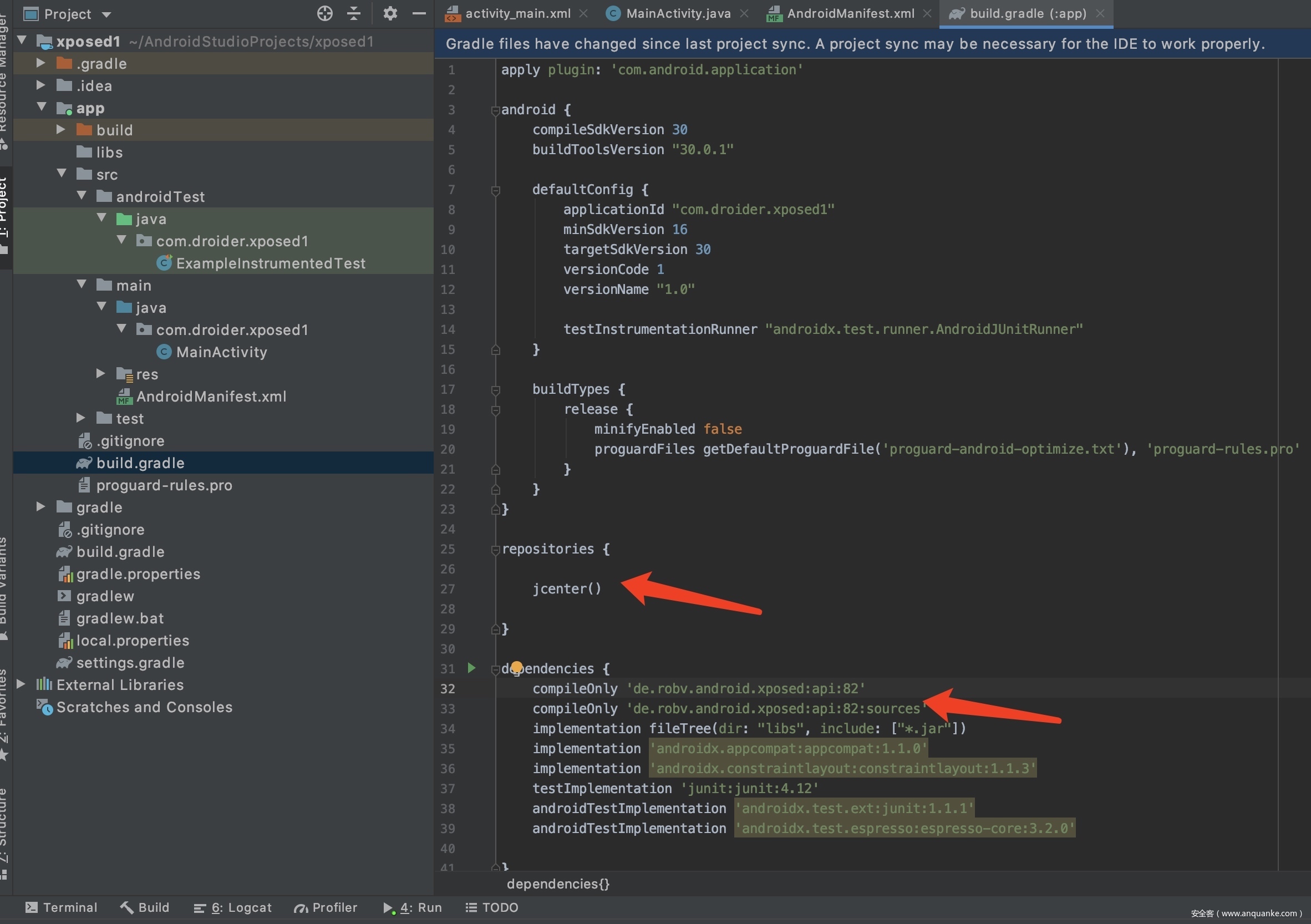Switch to AndroidManifest.xml tab
Image resolution: width=1311 pixels, height=924 pixels.
tap(850, 13)
